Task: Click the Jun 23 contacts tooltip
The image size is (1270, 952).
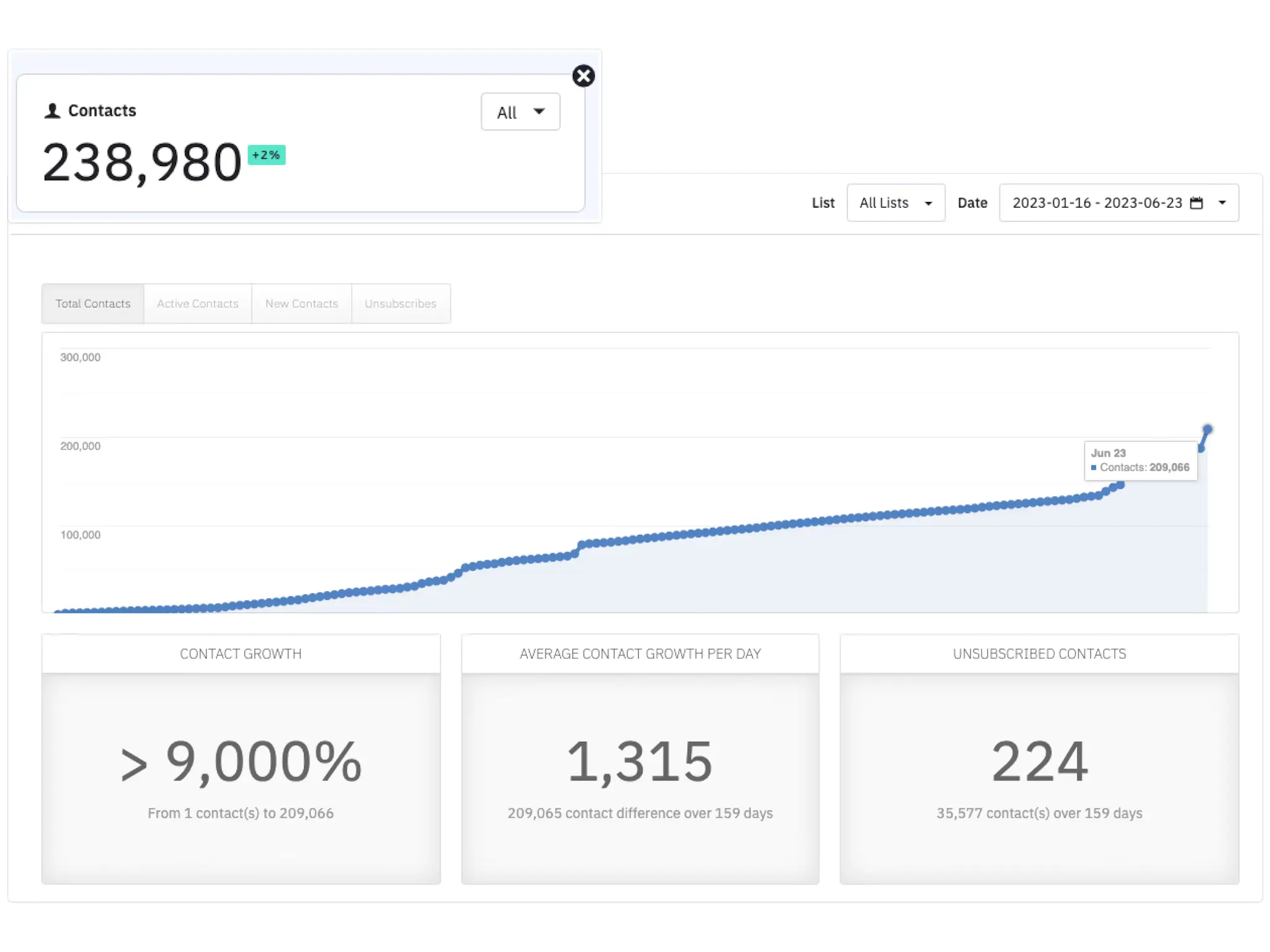Action: (x=1140, y=461)
